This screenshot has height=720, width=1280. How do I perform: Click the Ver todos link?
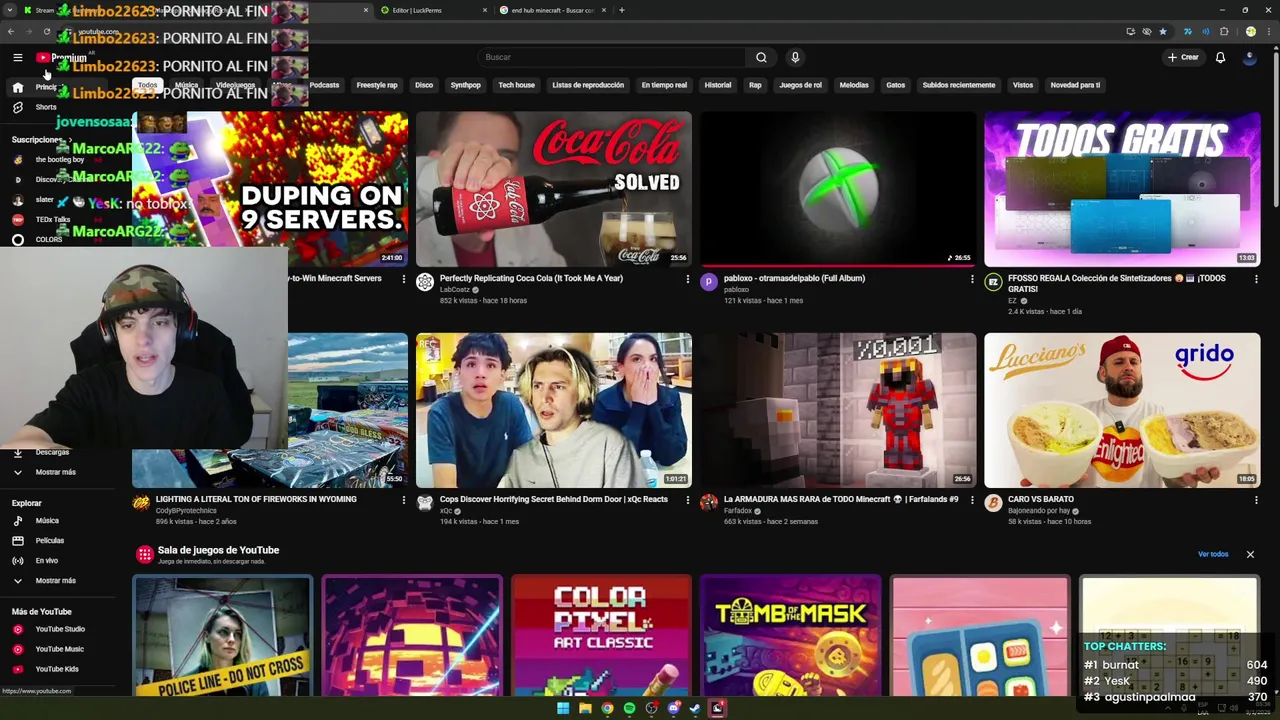[x=1213, y=554]
